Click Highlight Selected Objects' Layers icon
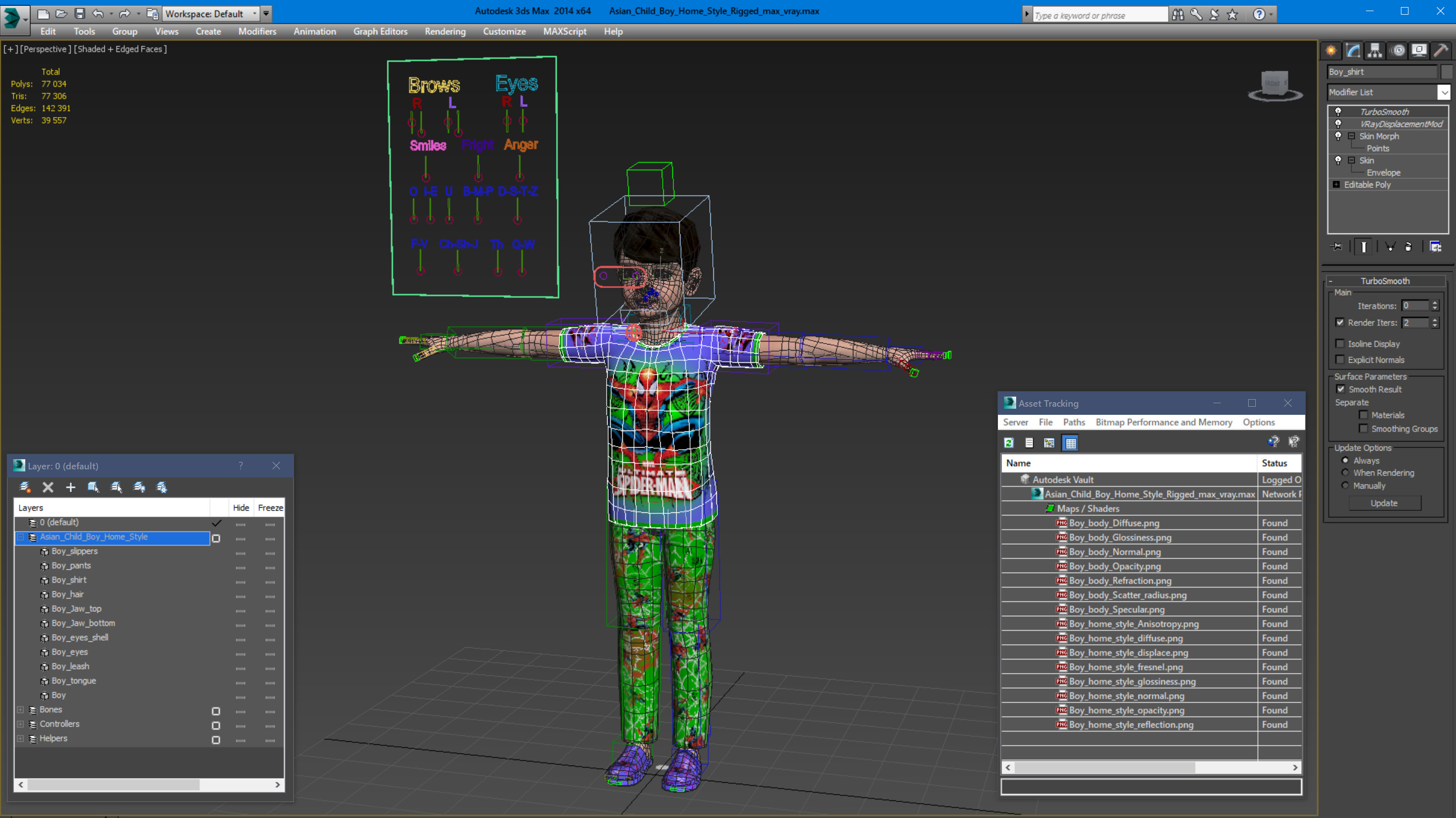1456x818 pixels. point(116,487)
